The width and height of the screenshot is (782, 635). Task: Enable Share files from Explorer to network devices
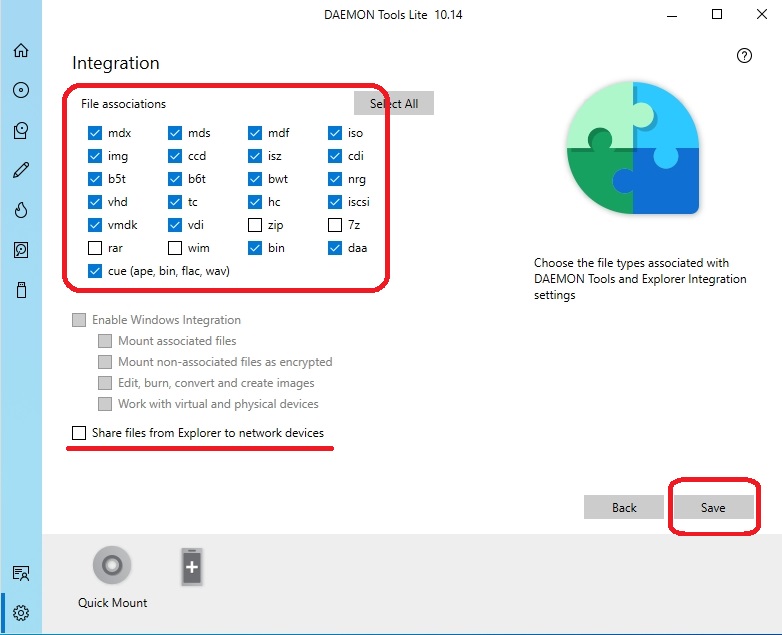(x=79, y=432)
